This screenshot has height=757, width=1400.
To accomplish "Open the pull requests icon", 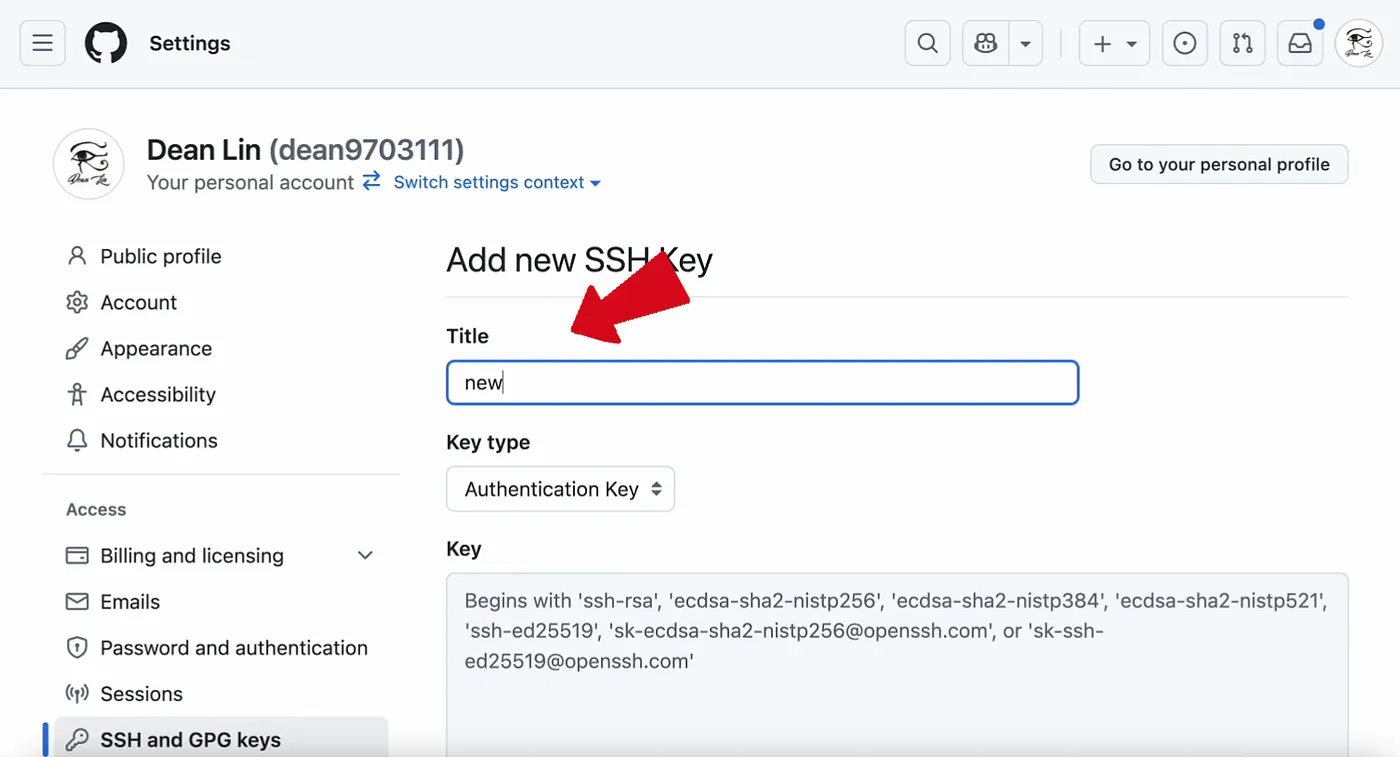I will click(x=1242, y=44).
